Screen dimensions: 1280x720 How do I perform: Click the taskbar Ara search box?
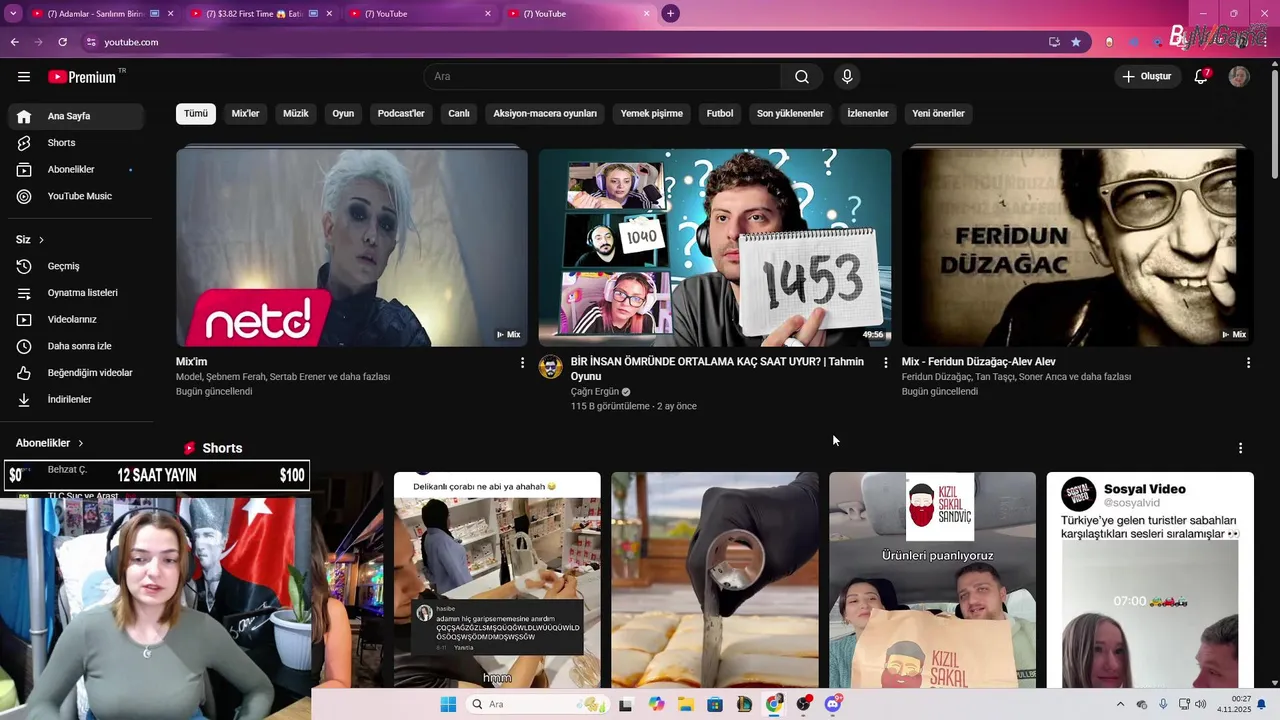538,704
